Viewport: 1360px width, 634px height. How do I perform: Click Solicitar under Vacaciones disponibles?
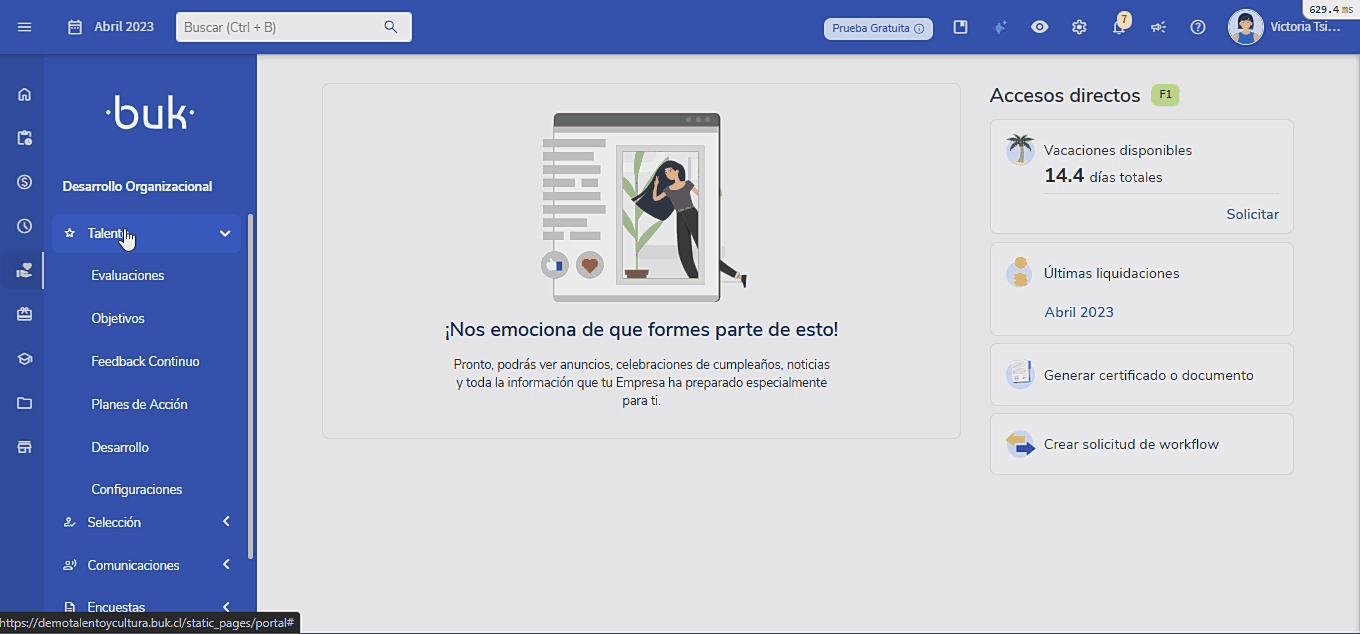click(1252, 213)
